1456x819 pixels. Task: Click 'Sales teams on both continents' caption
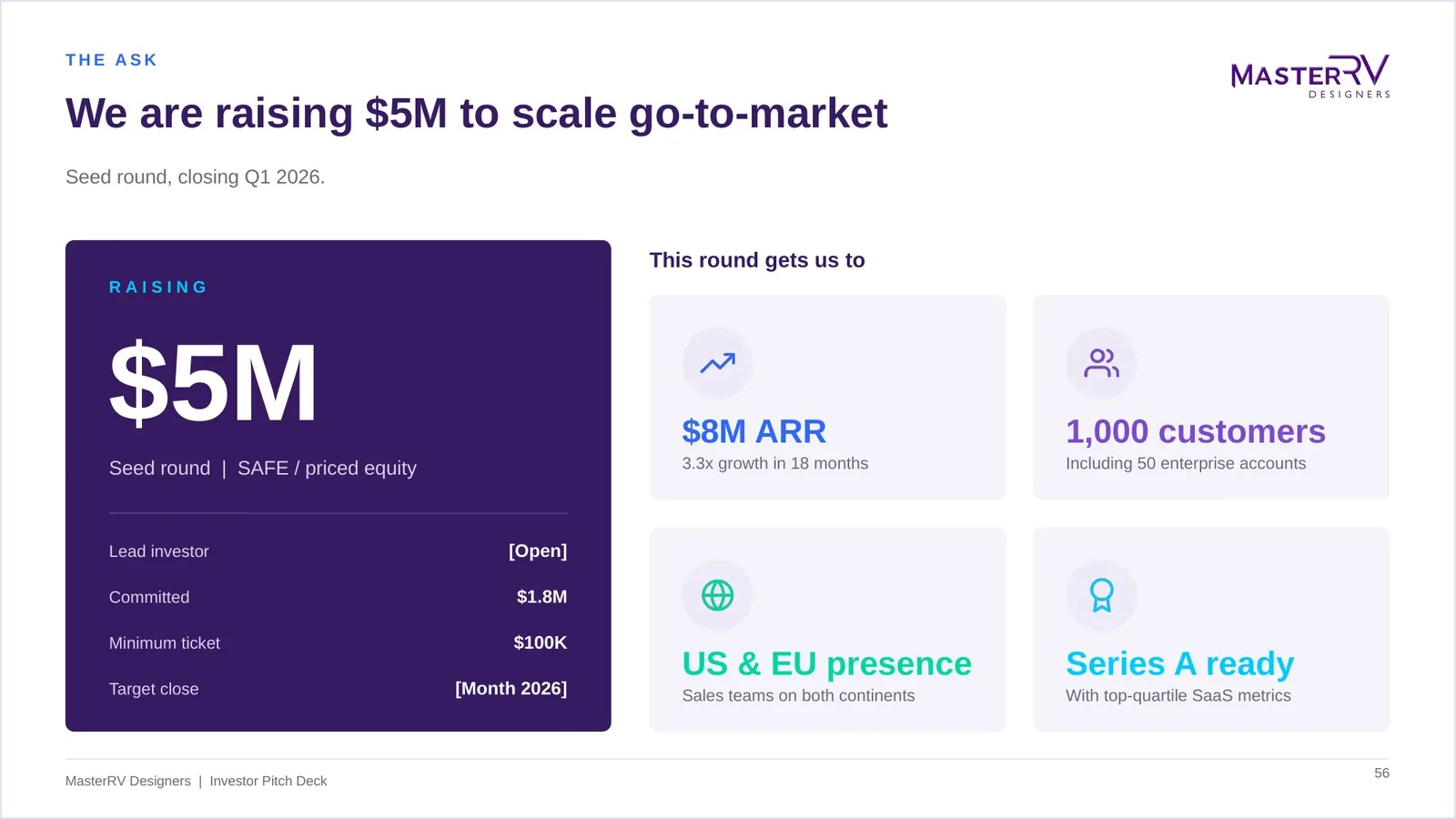click(x=798, y=695)
